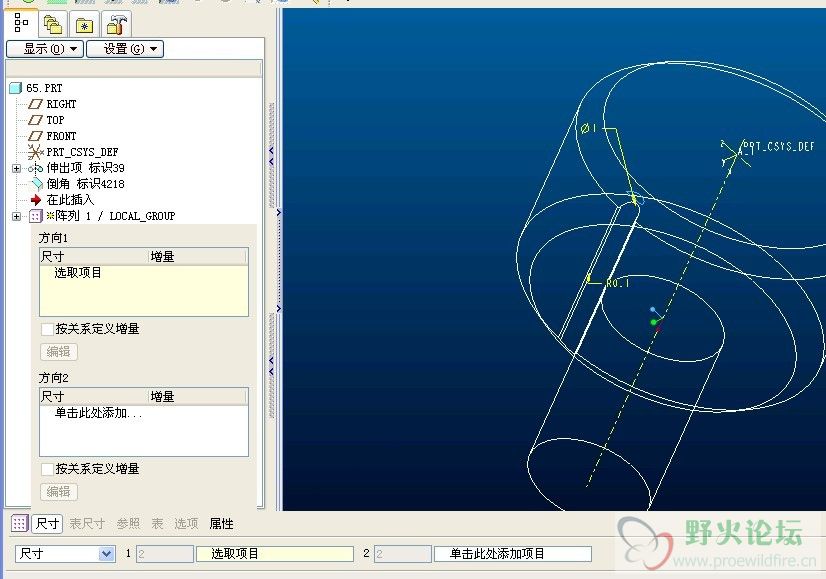Viewport: 826px width, 579px height.
Task: Click the 单击此处添加项目 collector
Action: (513, 554)
